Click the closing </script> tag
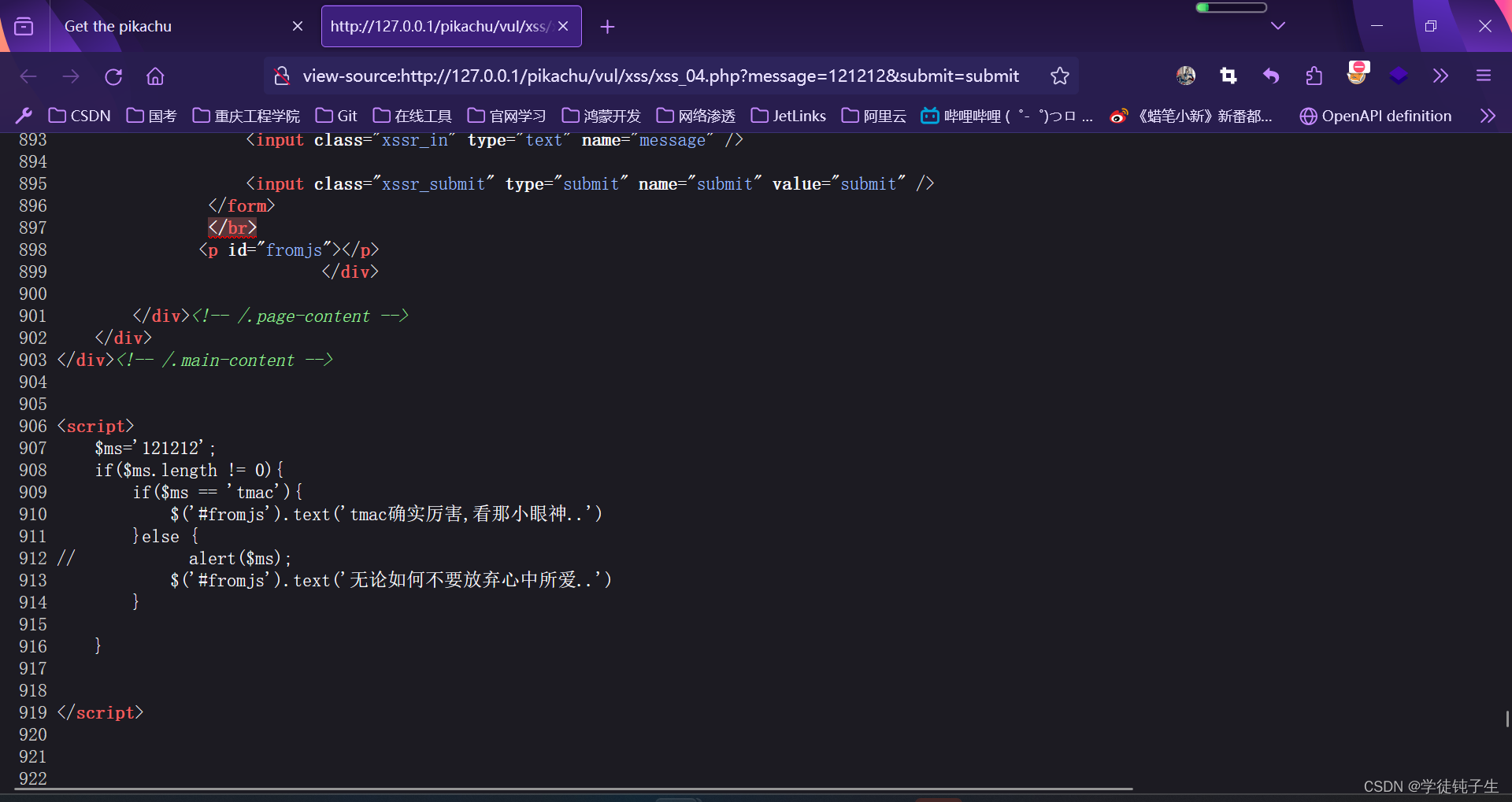Viewport: 1512px width, 802px height. pos(100,712)
